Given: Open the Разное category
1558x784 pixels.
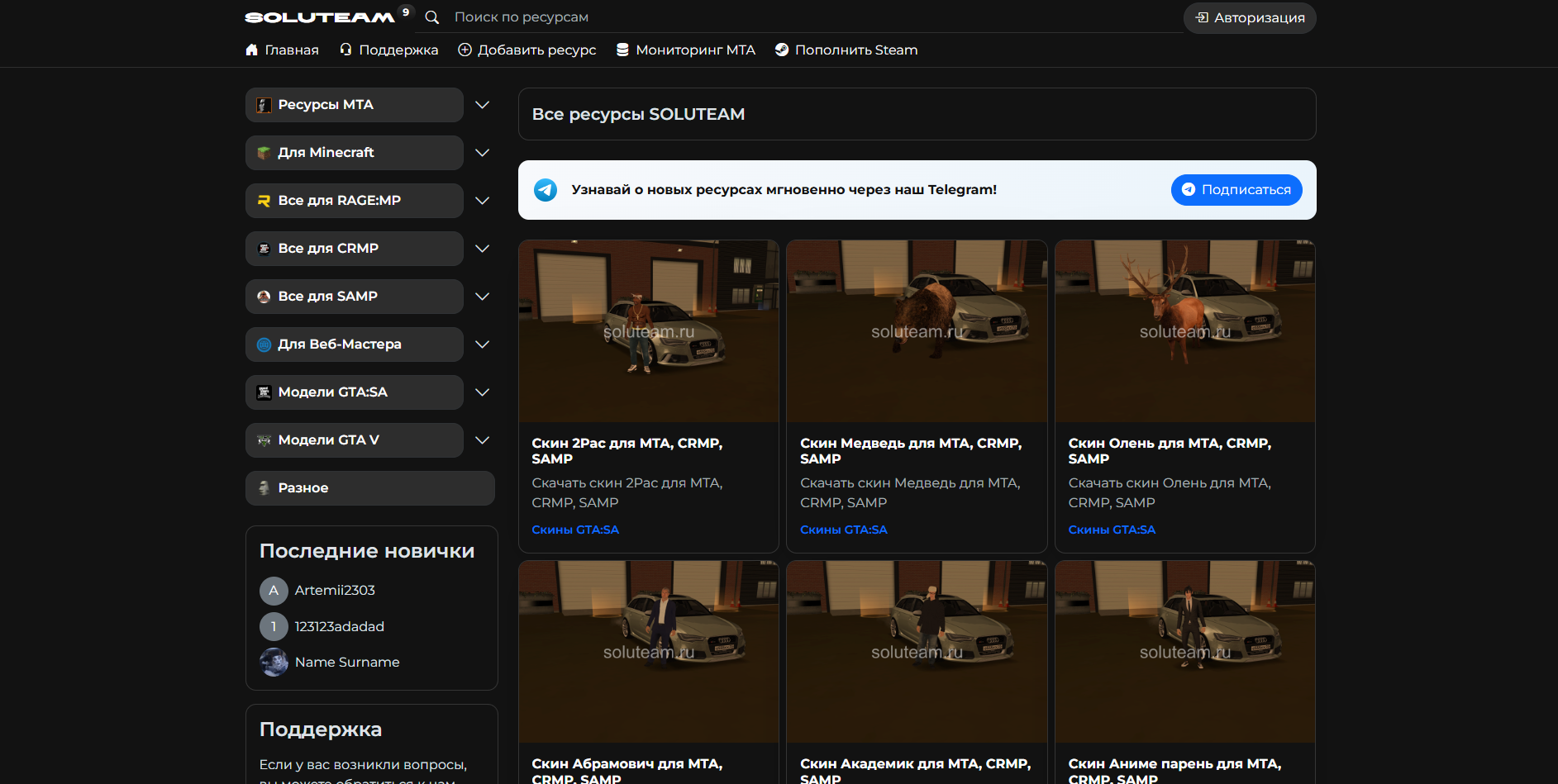Looking at the screenshot, I should click(370, 488).
